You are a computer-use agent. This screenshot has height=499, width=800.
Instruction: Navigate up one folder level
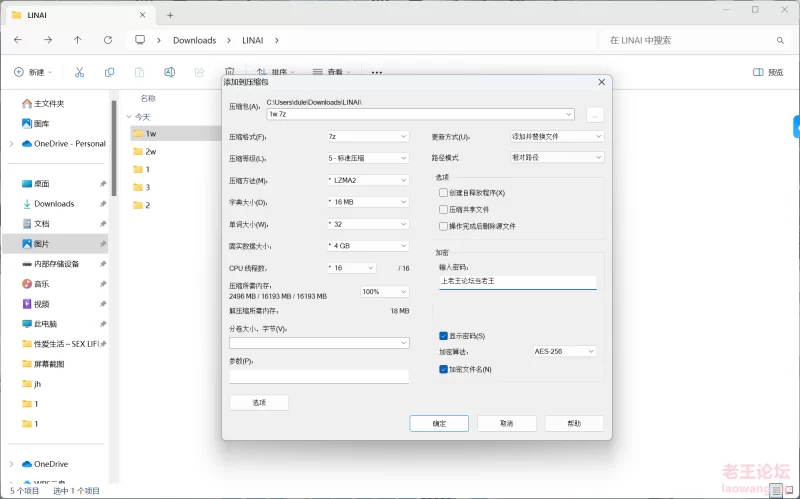pyautogui.click(x=78, y=40)
